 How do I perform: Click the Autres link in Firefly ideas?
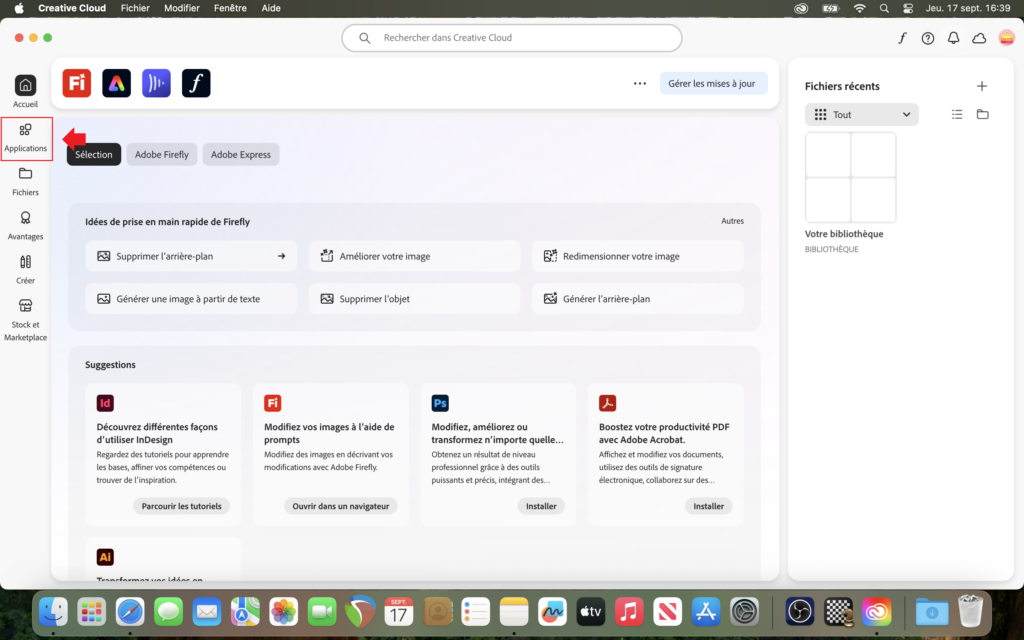[732, 221]
